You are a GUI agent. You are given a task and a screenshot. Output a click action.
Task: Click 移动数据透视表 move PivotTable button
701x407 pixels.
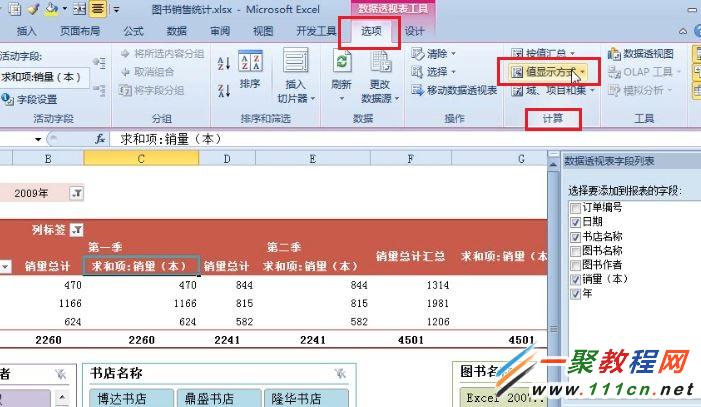(x=454, y=90)
